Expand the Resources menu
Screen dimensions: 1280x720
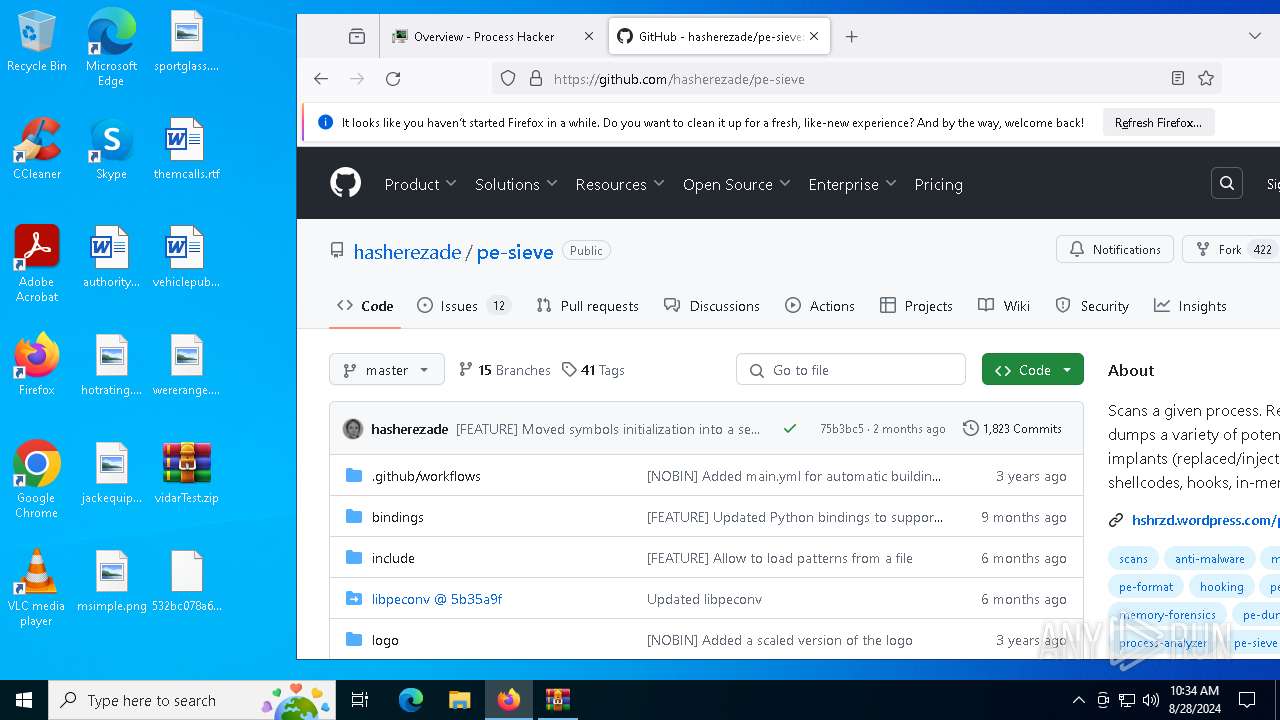click(x=620, y=184)
